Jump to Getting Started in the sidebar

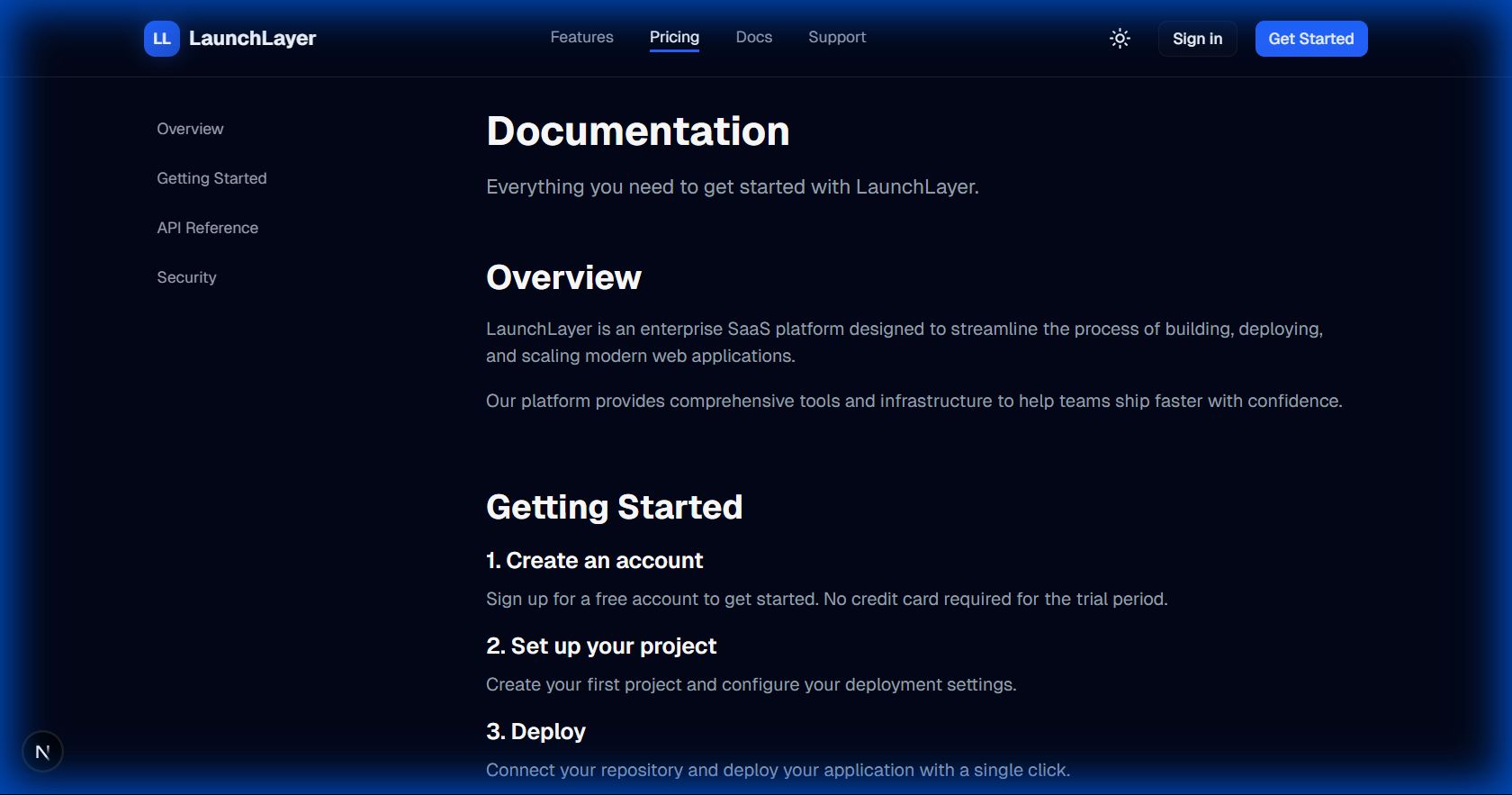tap(211, 178)
